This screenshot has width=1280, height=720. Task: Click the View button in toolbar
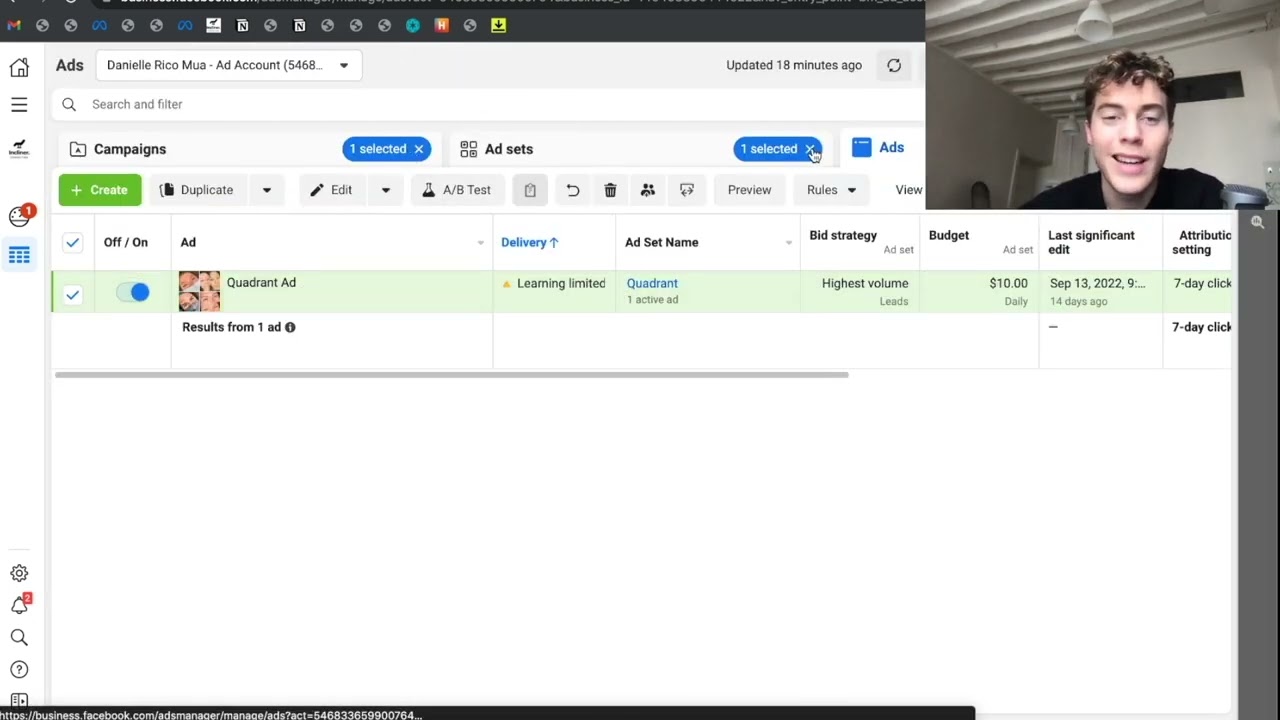coord(909,190)
